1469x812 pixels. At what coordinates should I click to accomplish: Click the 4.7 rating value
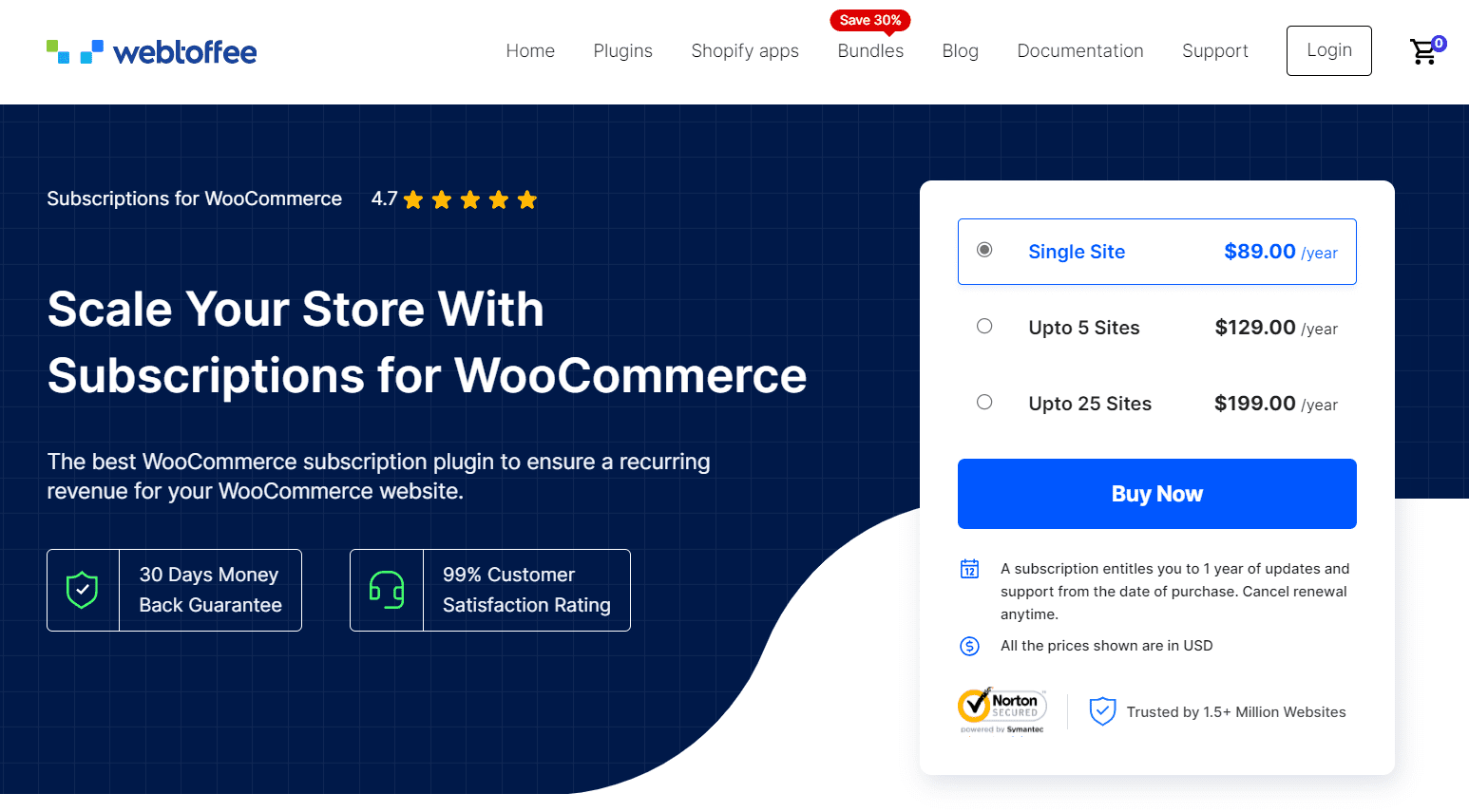tap(384, 198)
